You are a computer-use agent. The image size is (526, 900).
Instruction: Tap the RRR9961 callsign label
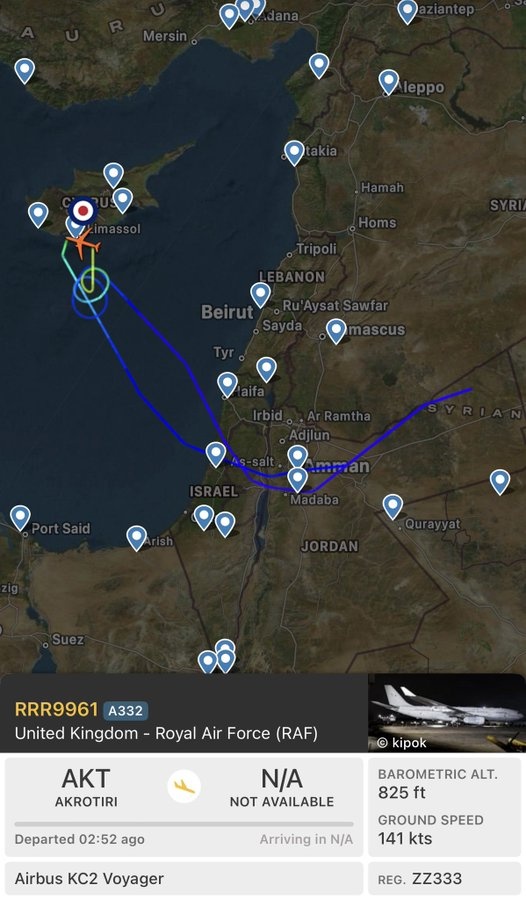coord(56,709)
